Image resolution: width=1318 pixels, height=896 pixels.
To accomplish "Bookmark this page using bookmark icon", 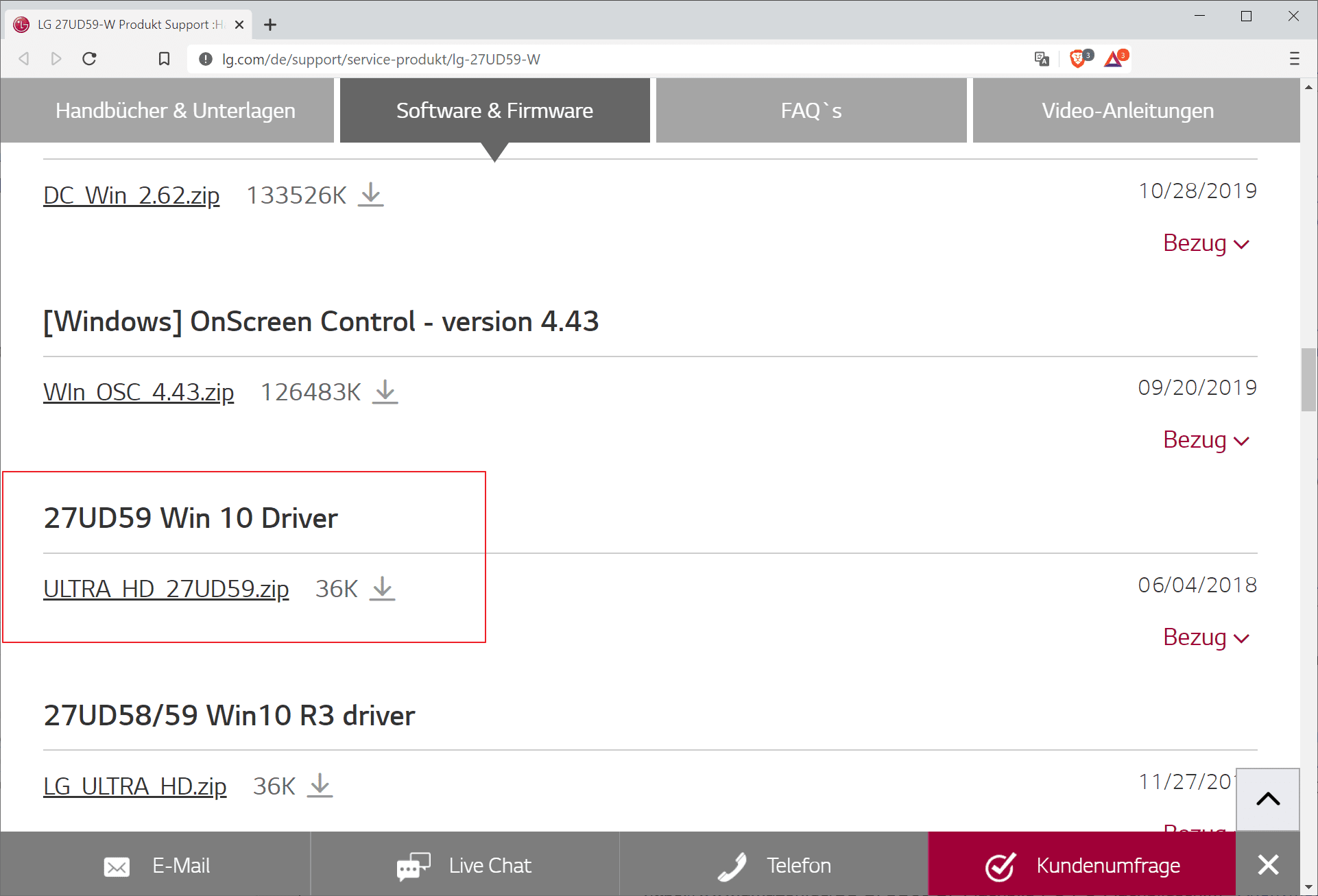I will tap(164, 59).
